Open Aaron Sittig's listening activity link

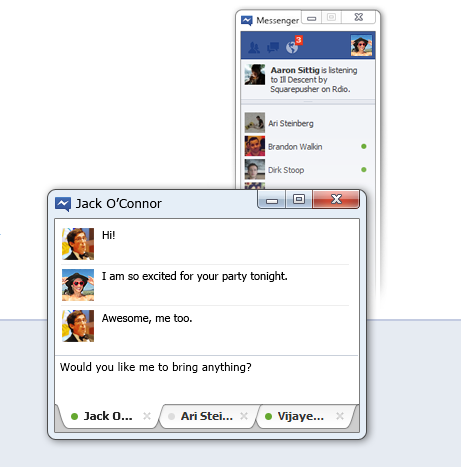tap(314, 80)
